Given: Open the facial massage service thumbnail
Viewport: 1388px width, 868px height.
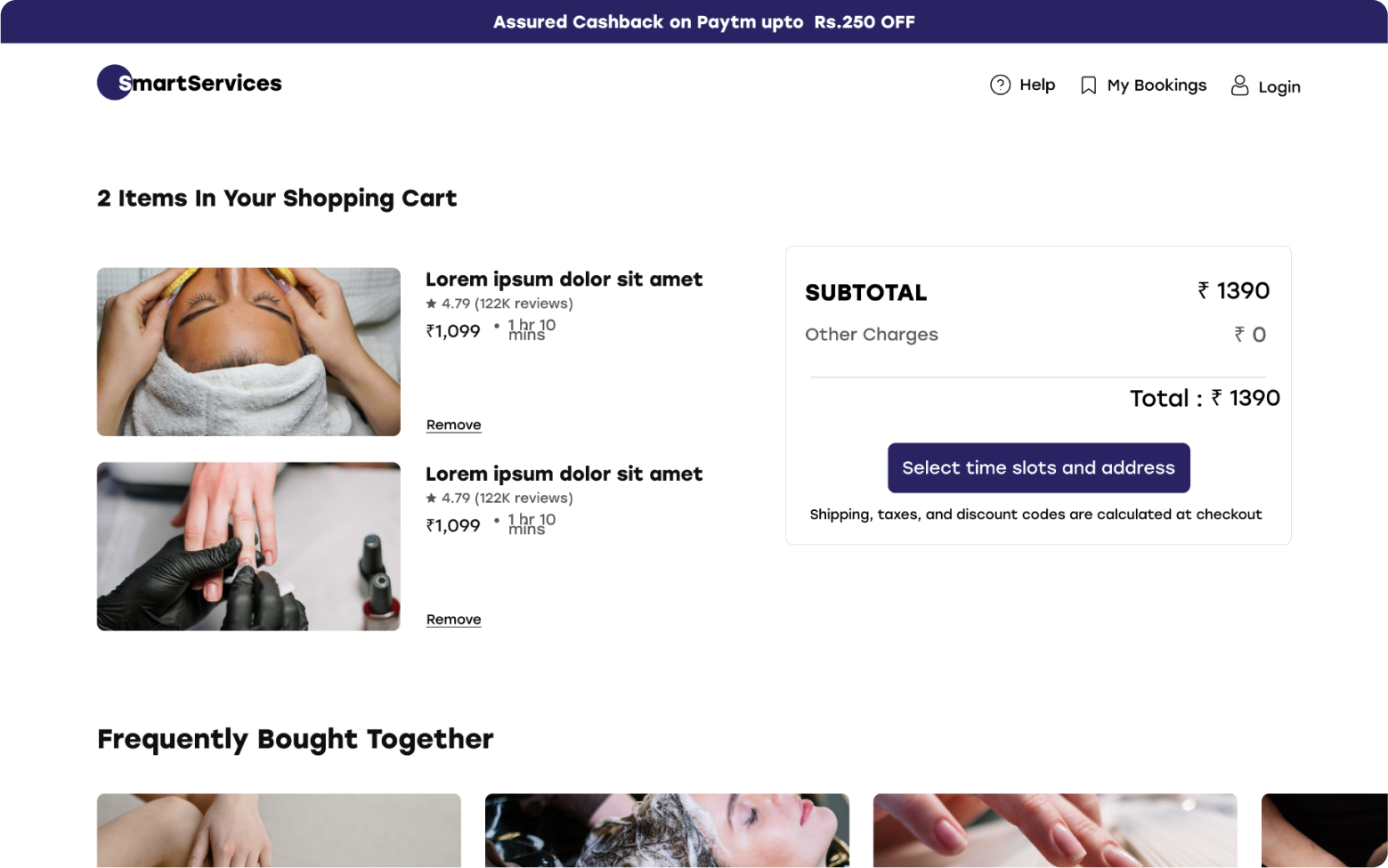Looking at the screenshot, I should coord(248,352).
